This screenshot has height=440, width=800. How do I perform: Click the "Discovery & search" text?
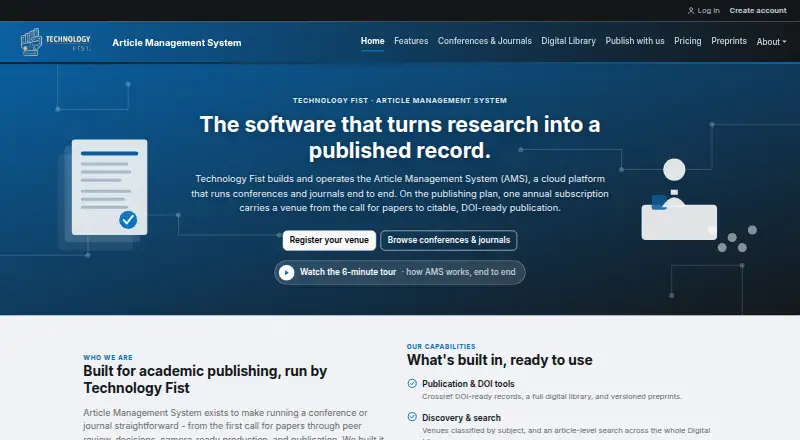pyautogui.click(x=461, y=418)
